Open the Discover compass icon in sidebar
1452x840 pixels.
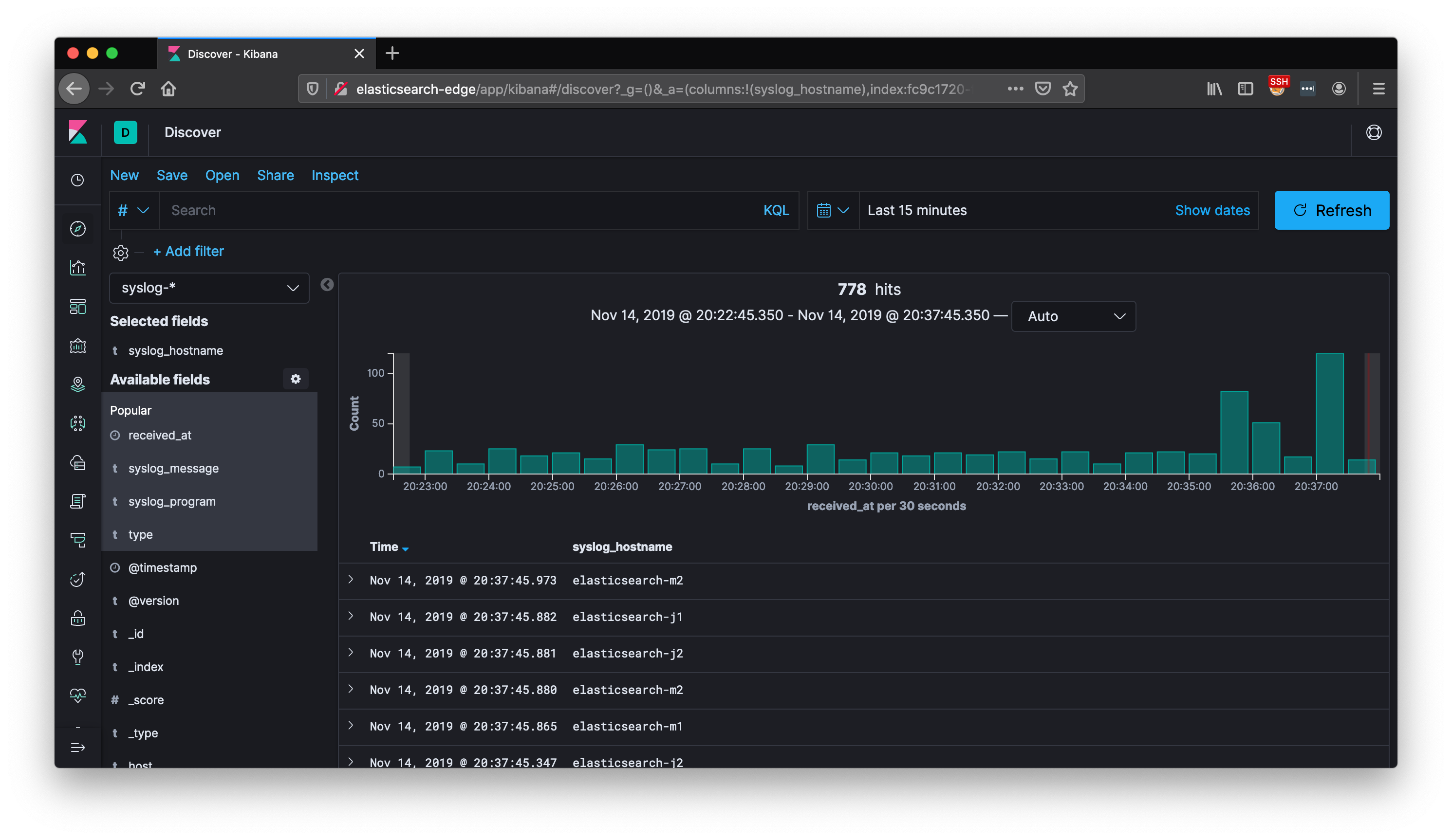click(78, 229)
